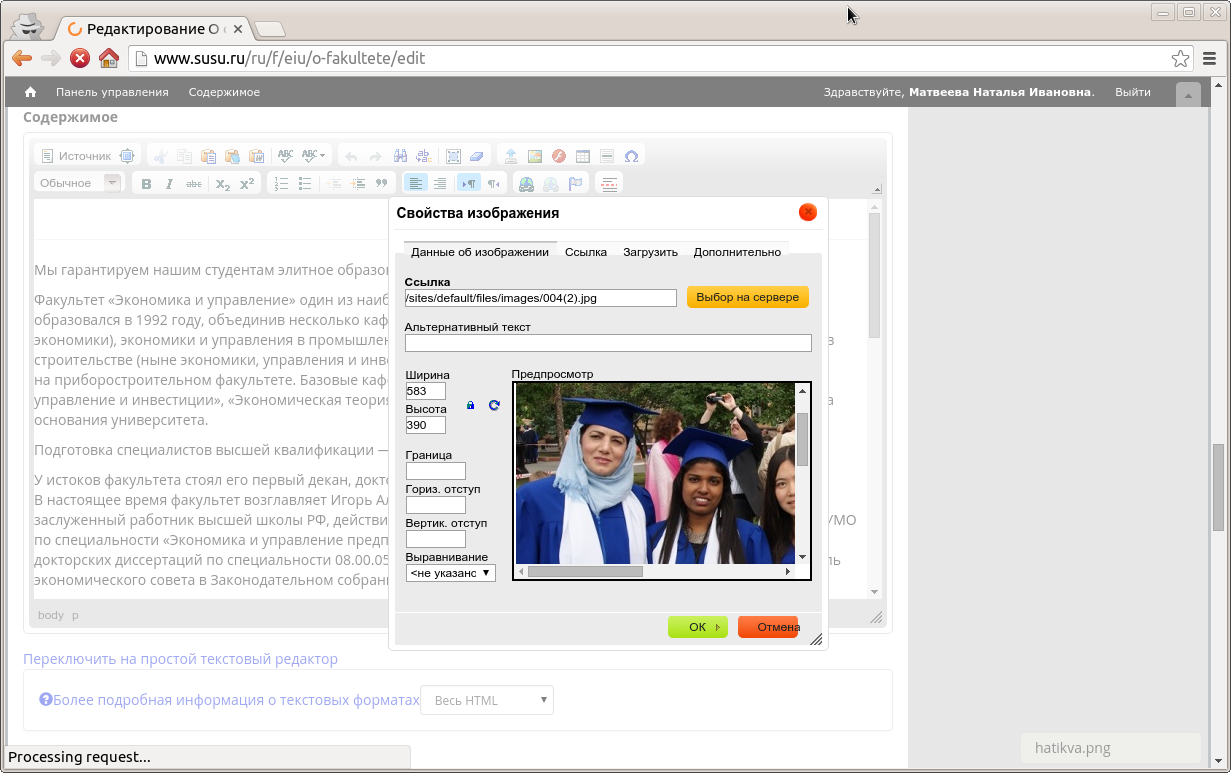The height and width of the screenshot is (773, 1231).
Task: Click the Альтернативный текст input field
Action: coord(608,343)
